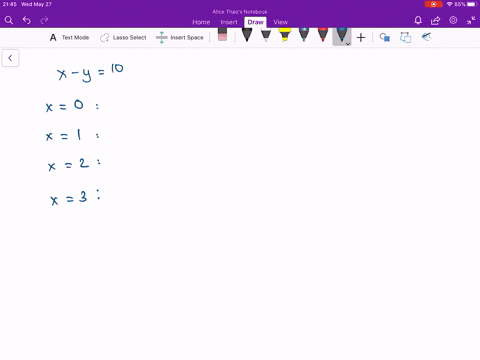The width and height of the screenshot is (480, 360).
Task: Activate Lasso Select tool
Action: click(123, 37)
